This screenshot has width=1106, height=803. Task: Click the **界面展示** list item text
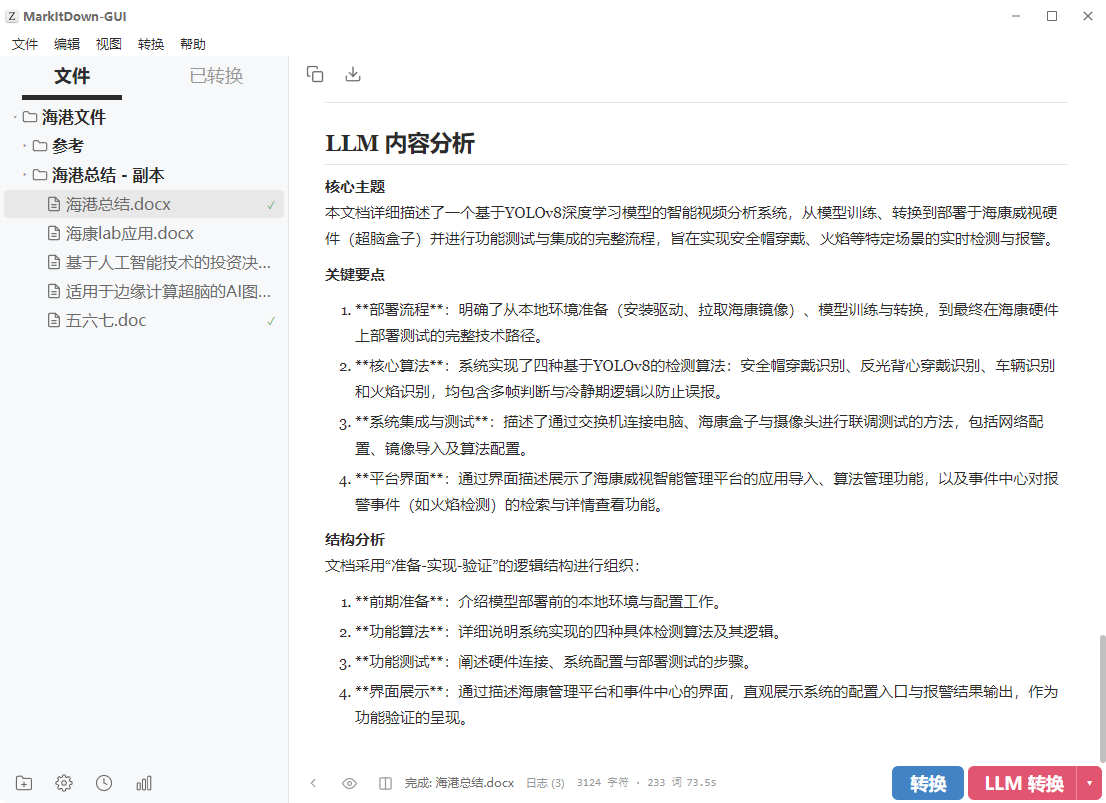click(x=706, y=705)
